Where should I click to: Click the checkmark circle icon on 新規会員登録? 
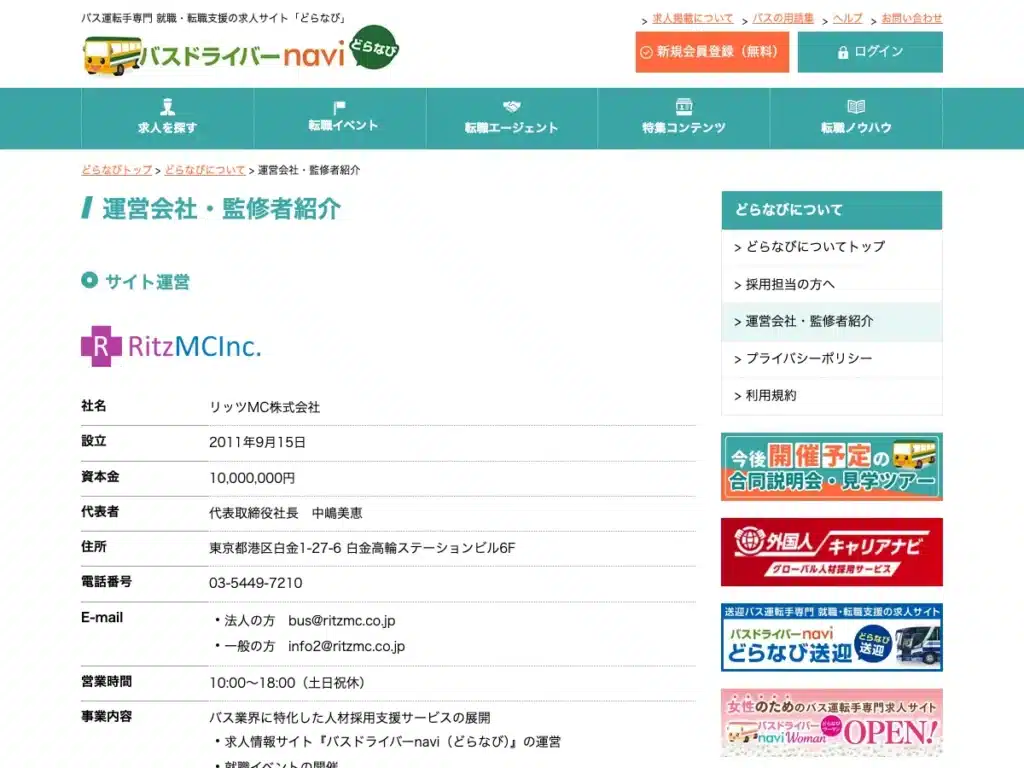(x=646, y=52)
